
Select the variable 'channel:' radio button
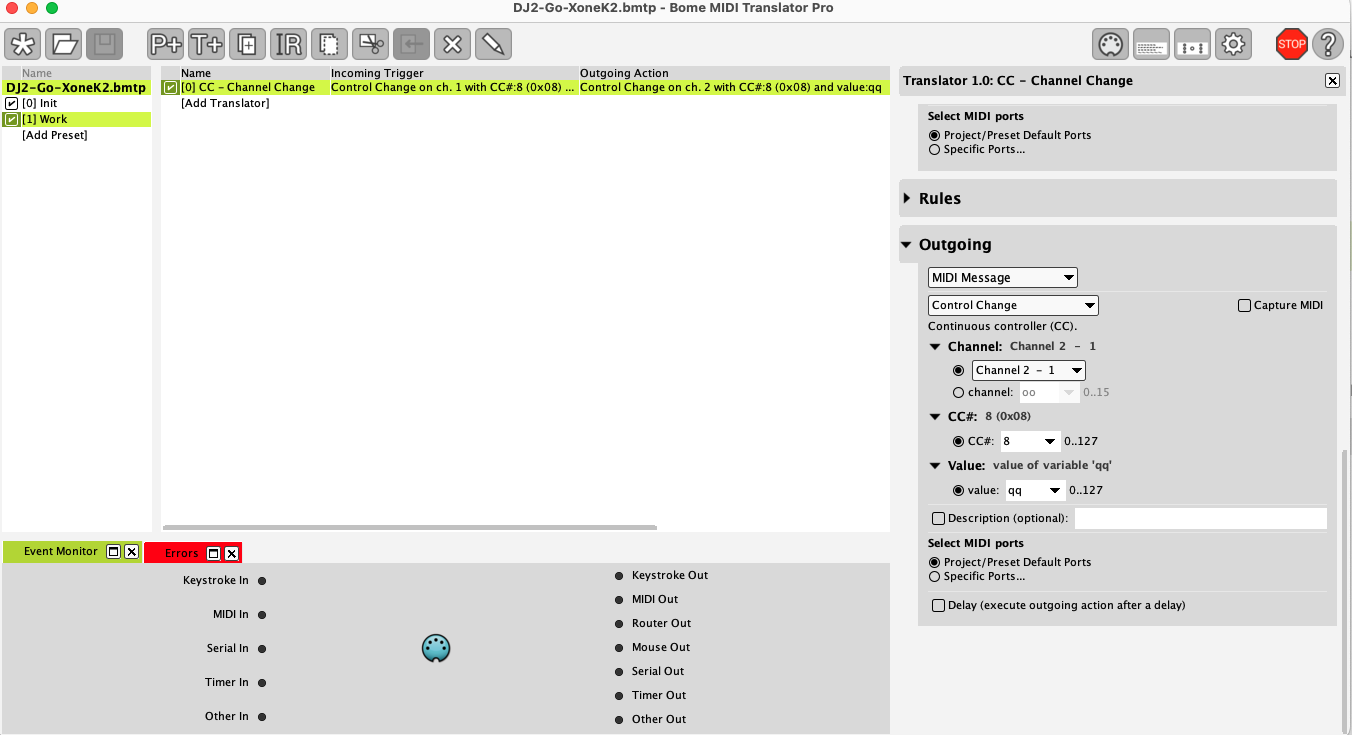[x=959, y=393]
